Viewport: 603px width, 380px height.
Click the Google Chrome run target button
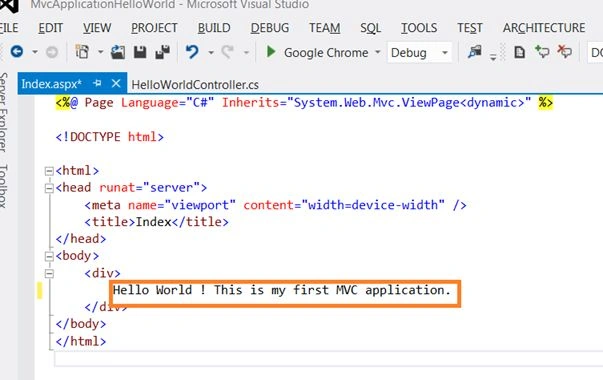tap(326, 52)
